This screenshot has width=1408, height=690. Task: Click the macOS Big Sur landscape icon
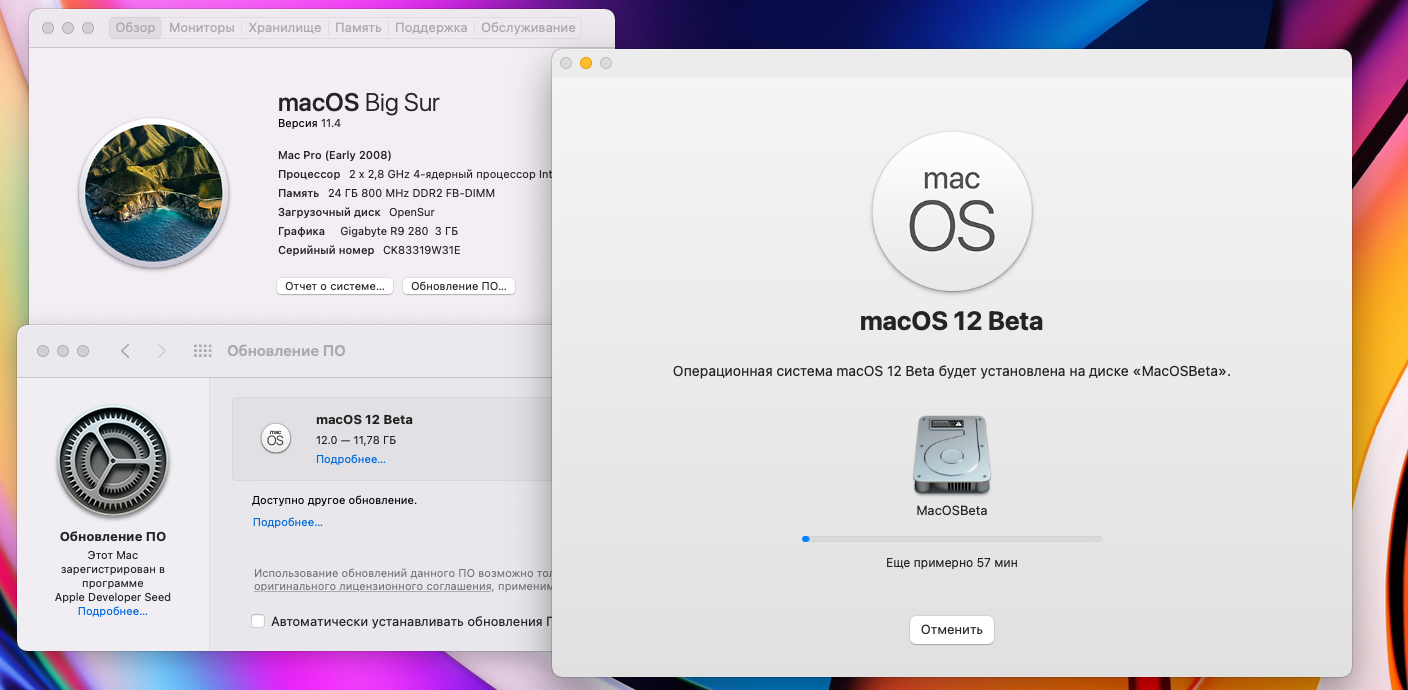pyautogui.click(x=154, y=193)
